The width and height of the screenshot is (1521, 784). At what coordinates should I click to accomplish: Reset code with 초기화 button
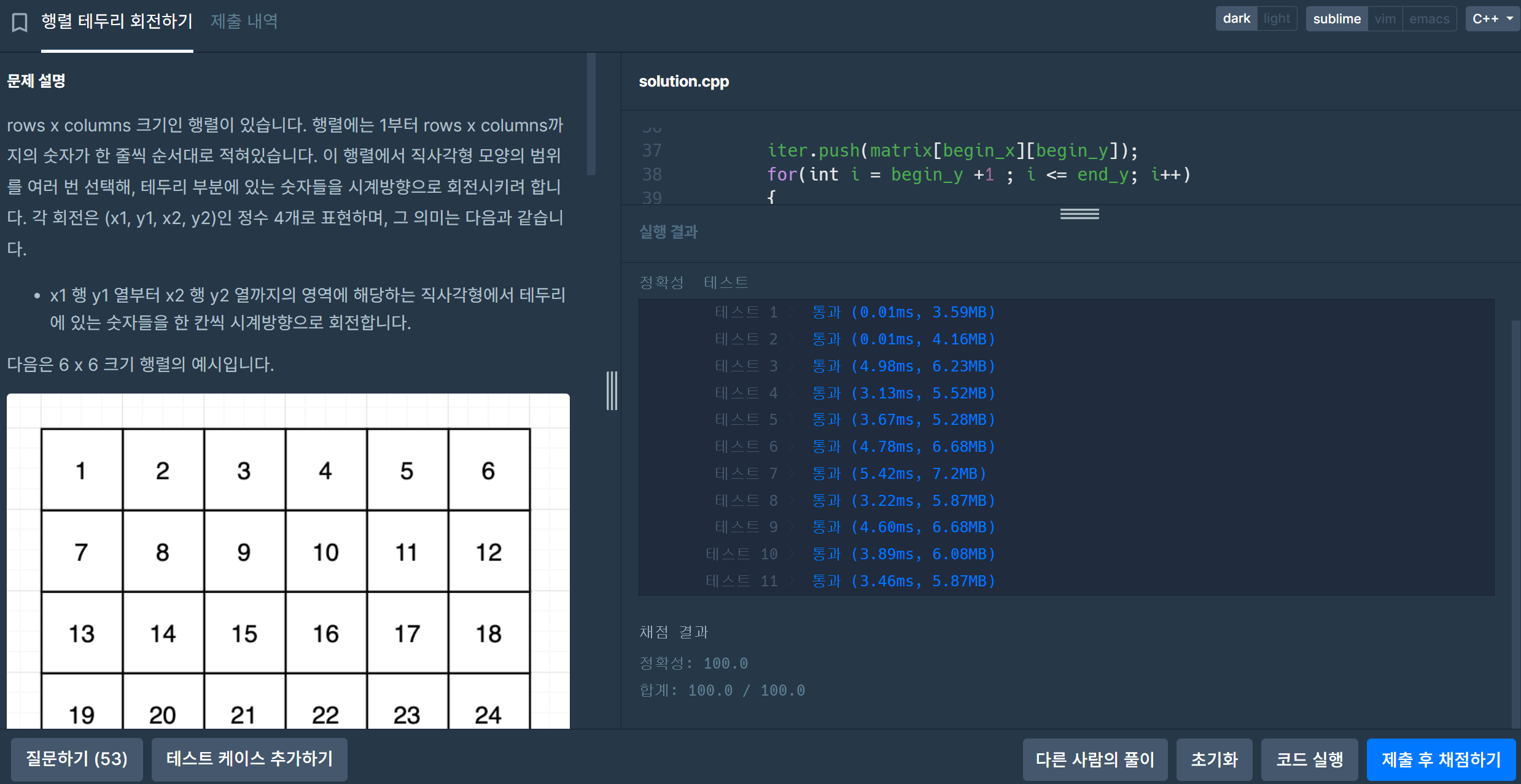(1214, 759)
